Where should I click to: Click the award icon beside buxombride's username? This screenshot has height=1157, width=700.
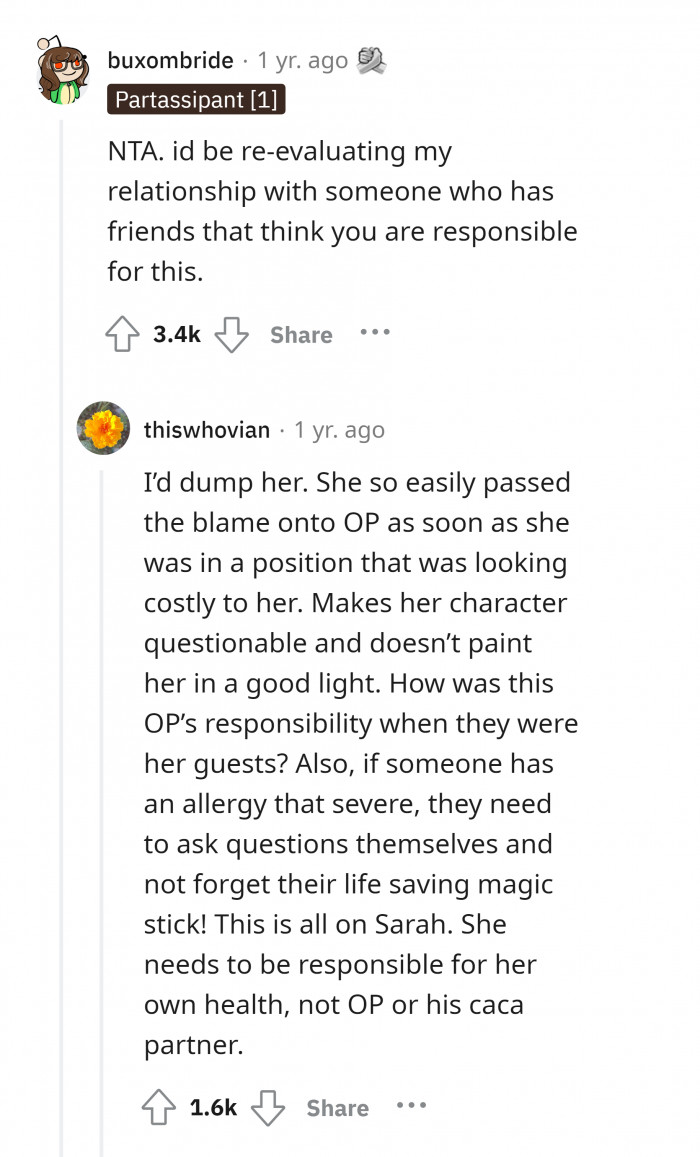[370, 60]
